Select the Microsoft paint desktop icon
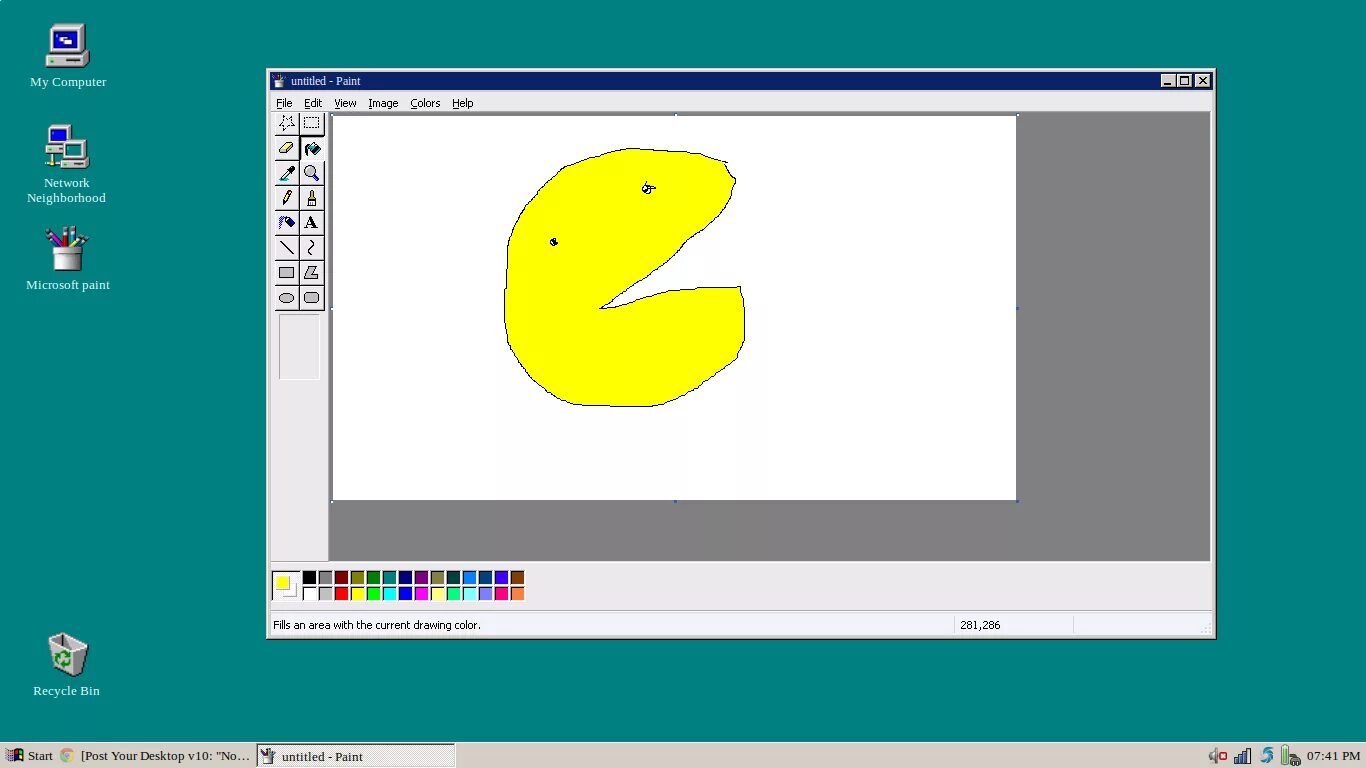 click(x=68, y=259)
